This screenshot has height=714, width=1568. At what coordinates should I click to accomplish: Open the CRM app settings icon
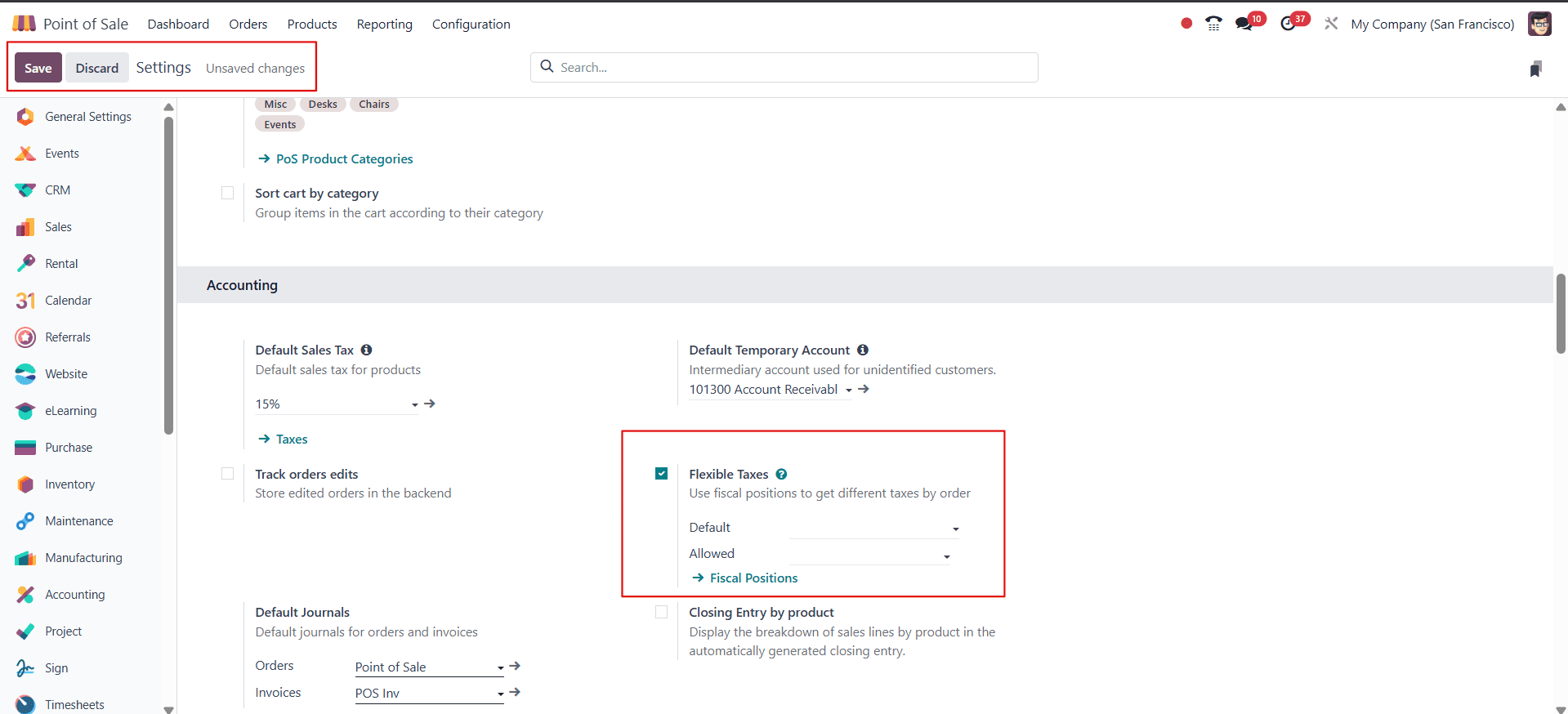tap(25, 190)
